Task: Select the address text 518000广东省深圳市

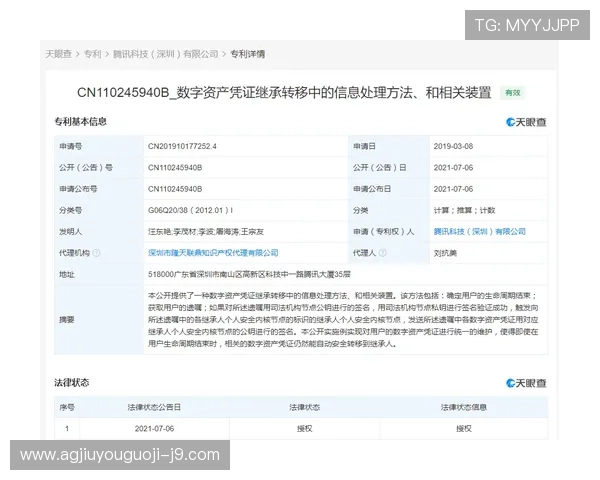Action: (x=249, y=274)
